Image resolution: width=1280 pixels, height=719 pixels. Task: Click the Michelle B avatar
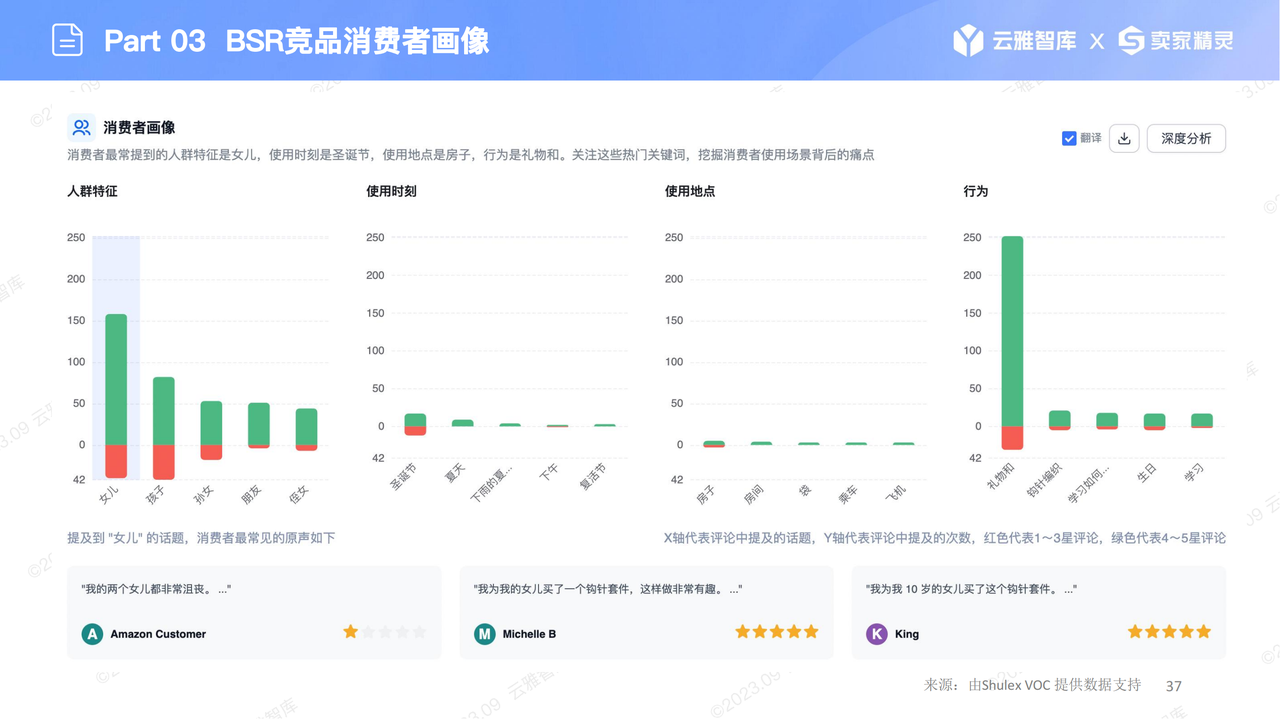[x=485, y=634]
